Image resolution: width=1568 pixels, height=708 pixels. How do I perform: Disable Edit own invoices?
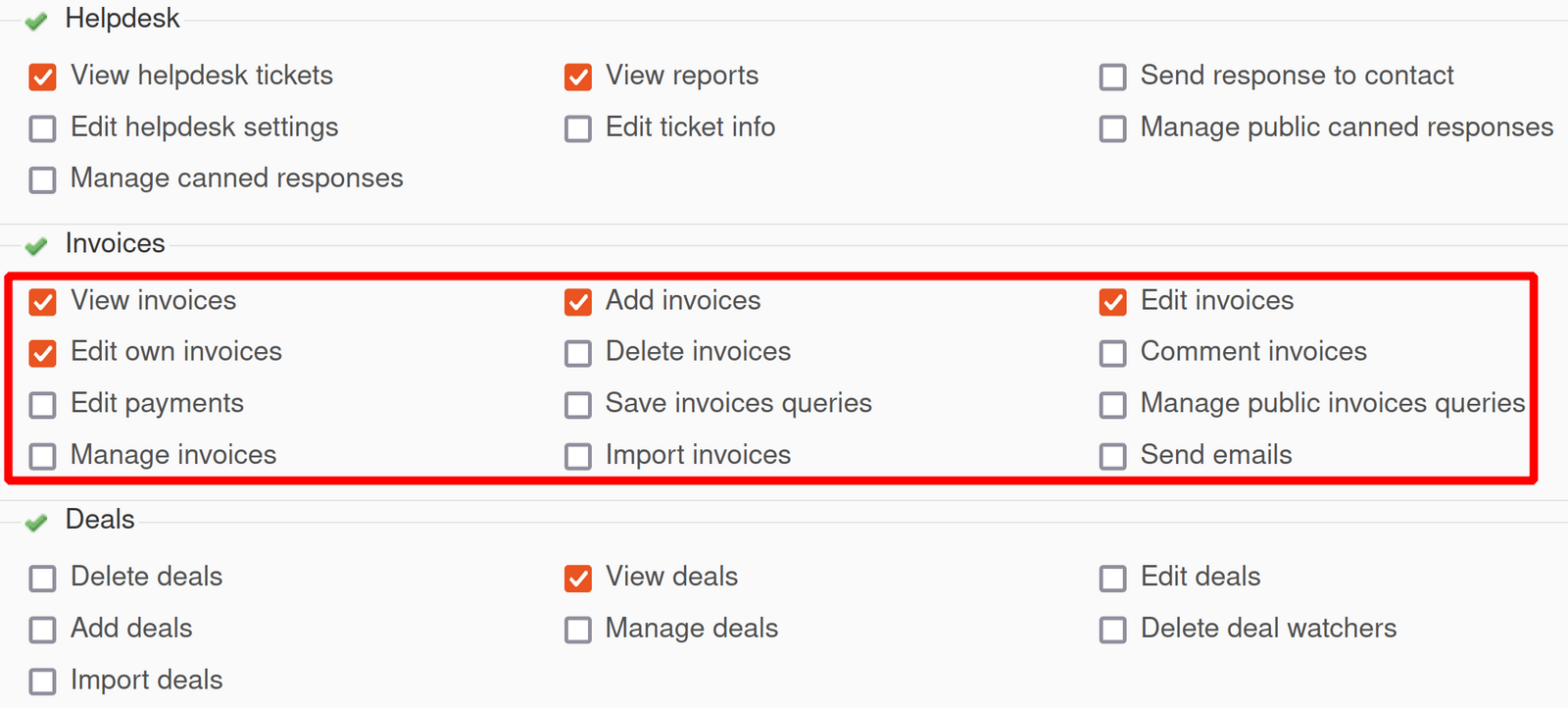click(x=42, y=353)
